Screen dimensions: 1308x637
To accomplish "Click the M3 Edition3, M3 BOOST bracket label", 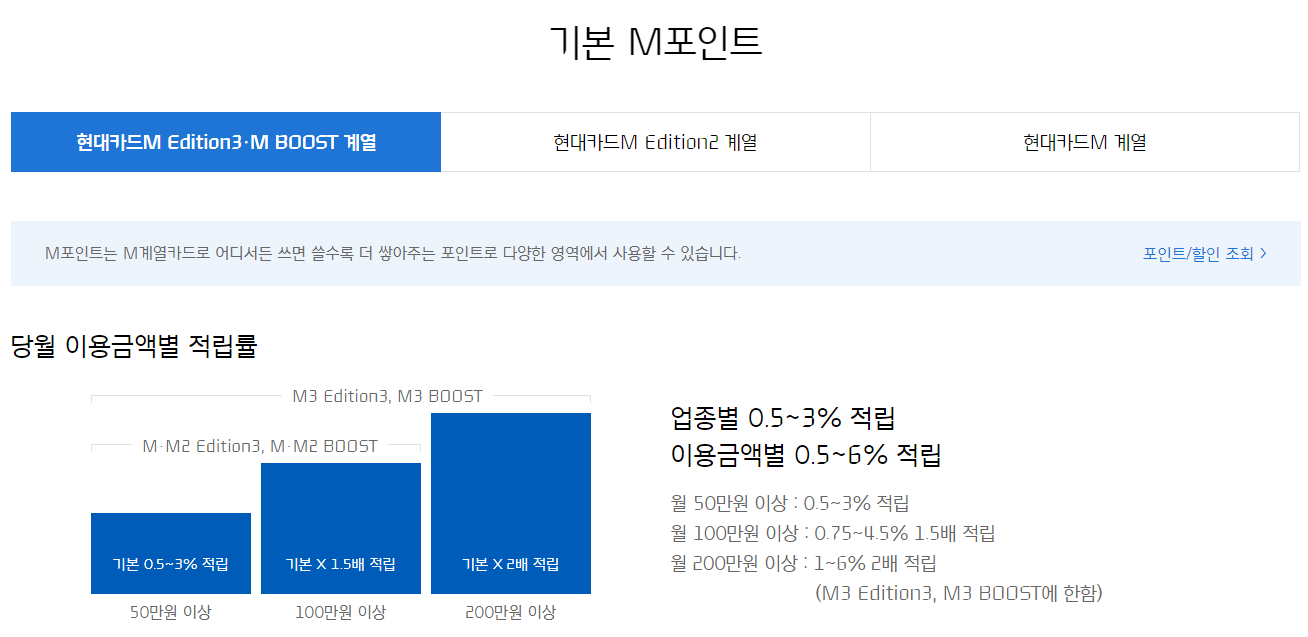I will pyautogui.click(x=388, y=396).
